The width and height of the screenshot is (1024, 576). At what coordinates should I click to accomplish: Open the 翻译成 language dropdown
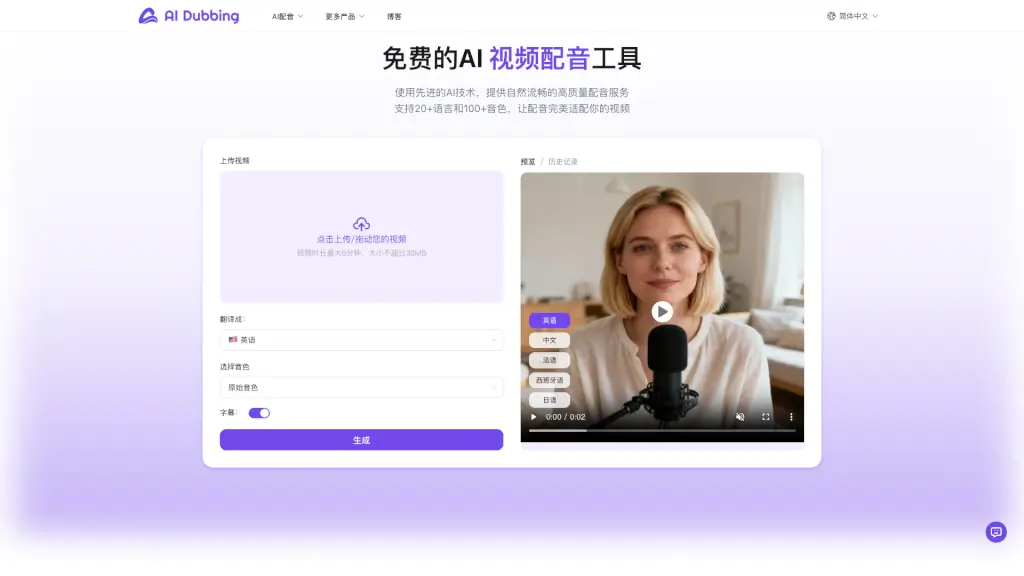click(361, 340)
